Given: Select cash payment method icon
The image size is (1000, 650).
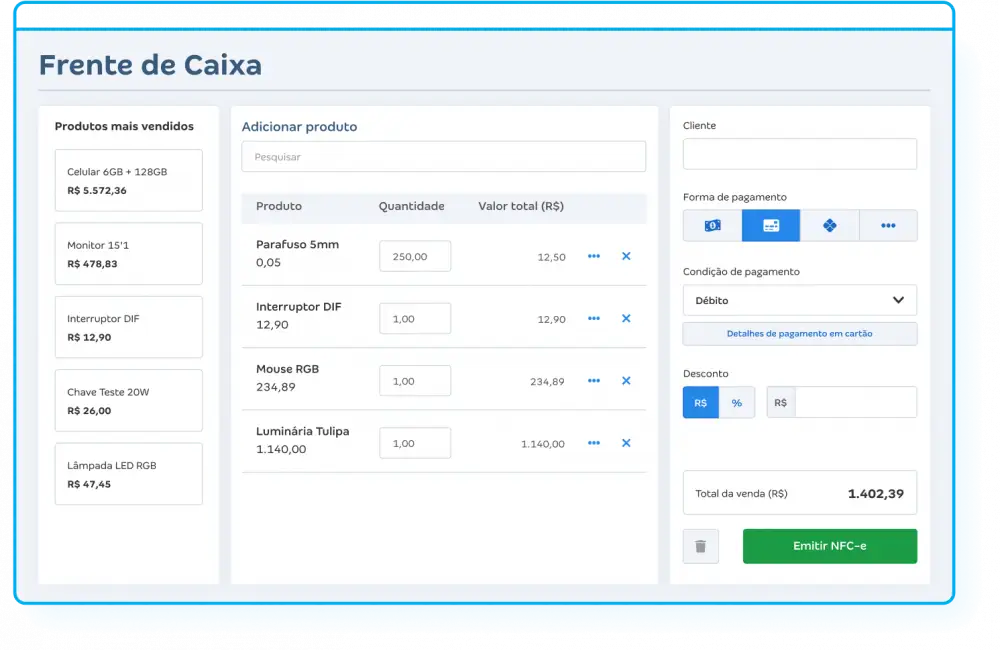Looking at the screenshot, I should [712, 225].
